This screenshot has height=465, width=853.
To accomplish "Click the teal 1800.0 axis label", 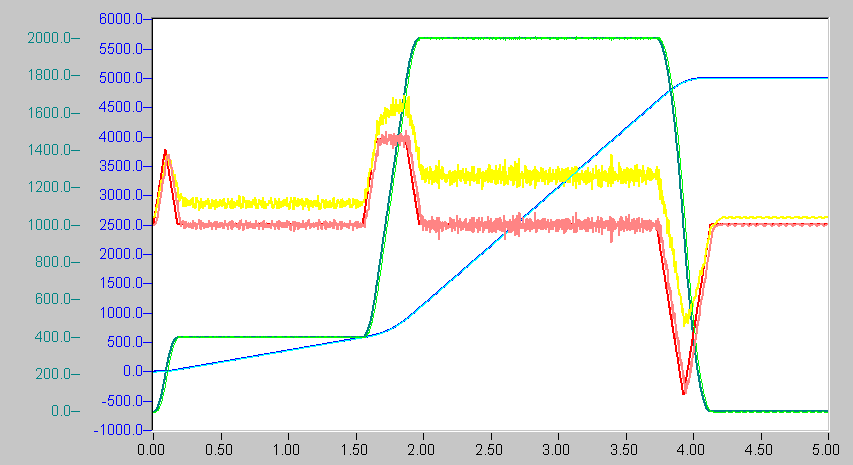I will (x=49, y=75).
